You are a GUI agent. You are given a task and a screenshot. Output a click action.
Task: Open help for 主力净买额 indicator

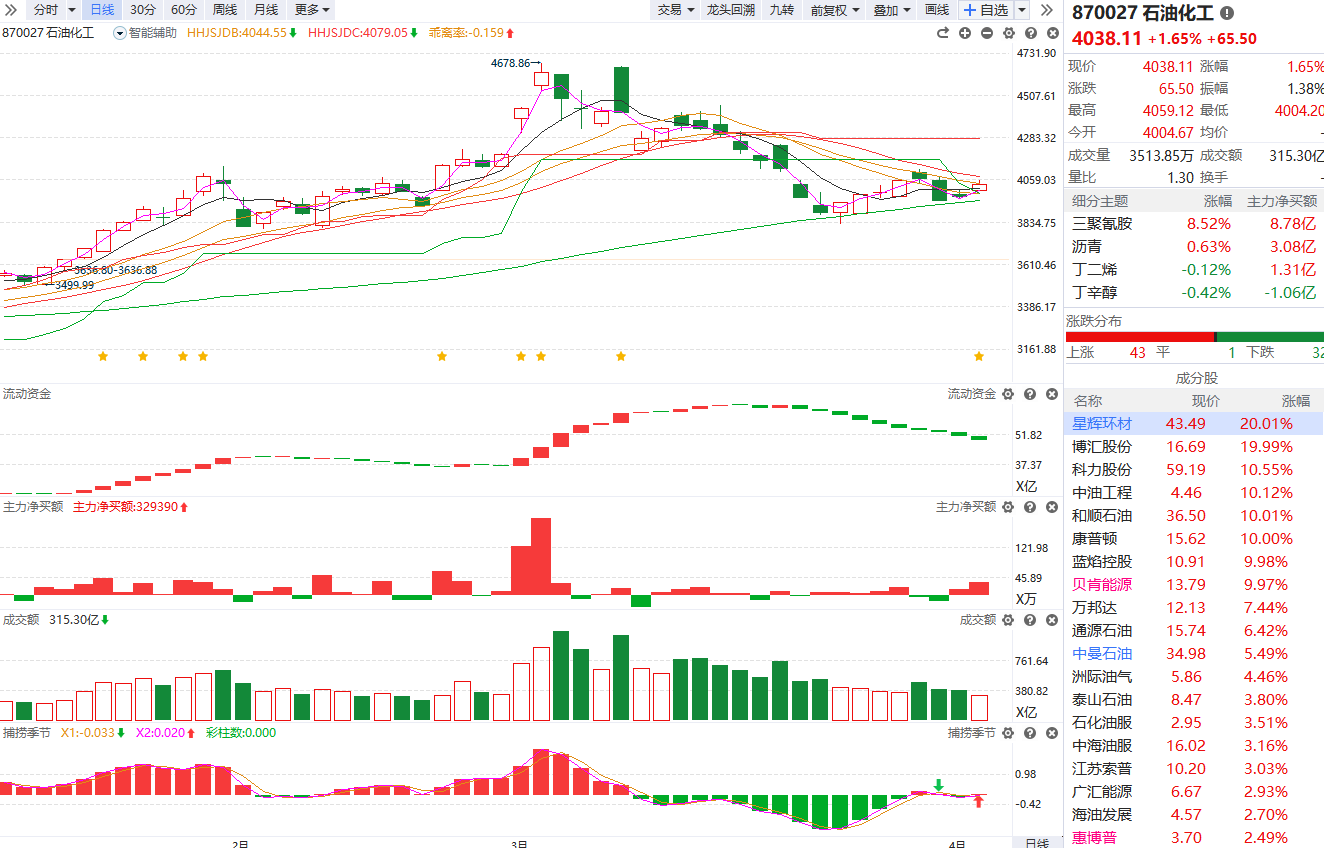click(1029, 507)
